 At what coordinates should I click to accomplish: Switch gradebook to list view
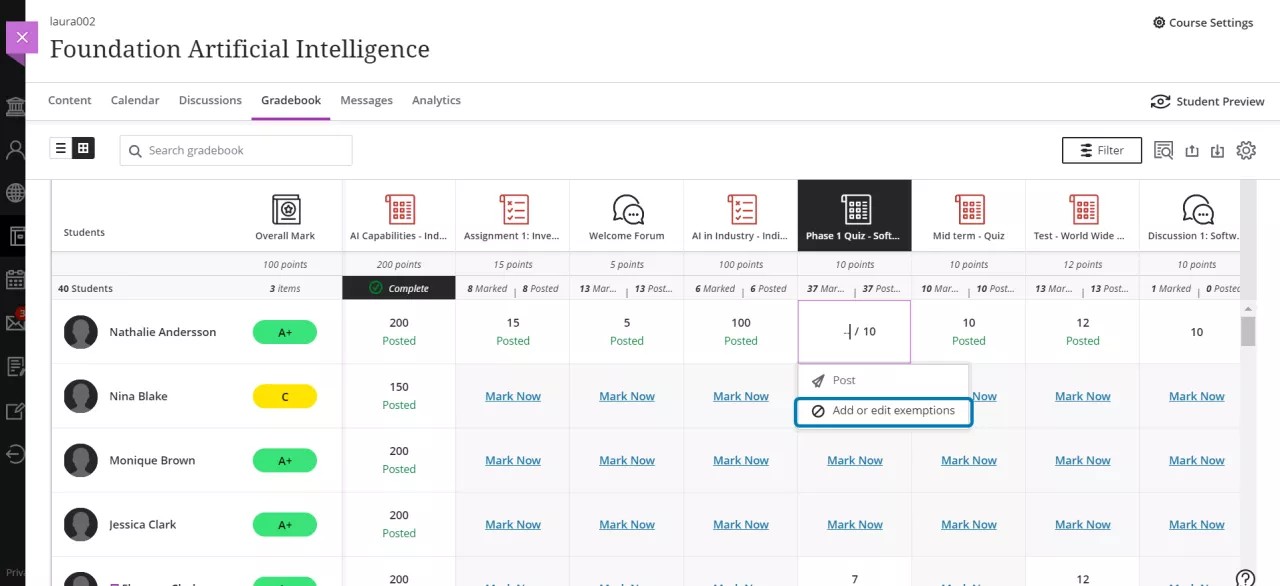[60, 147]
